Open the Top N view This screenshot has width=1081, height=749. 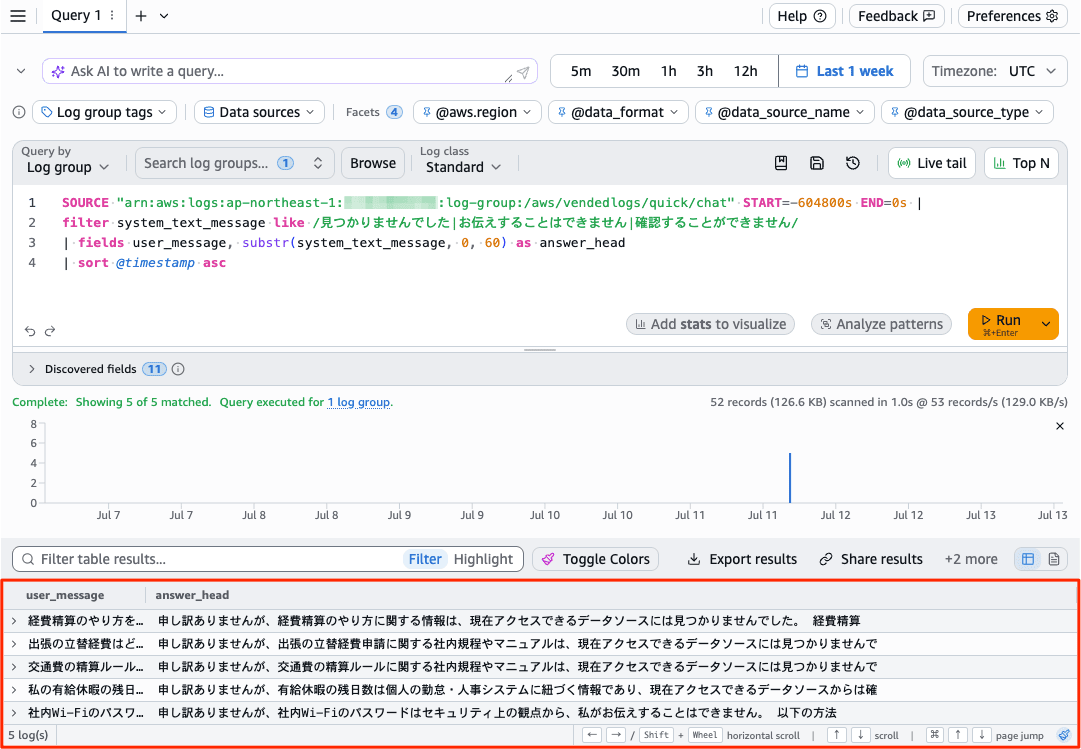[1021, 163]
